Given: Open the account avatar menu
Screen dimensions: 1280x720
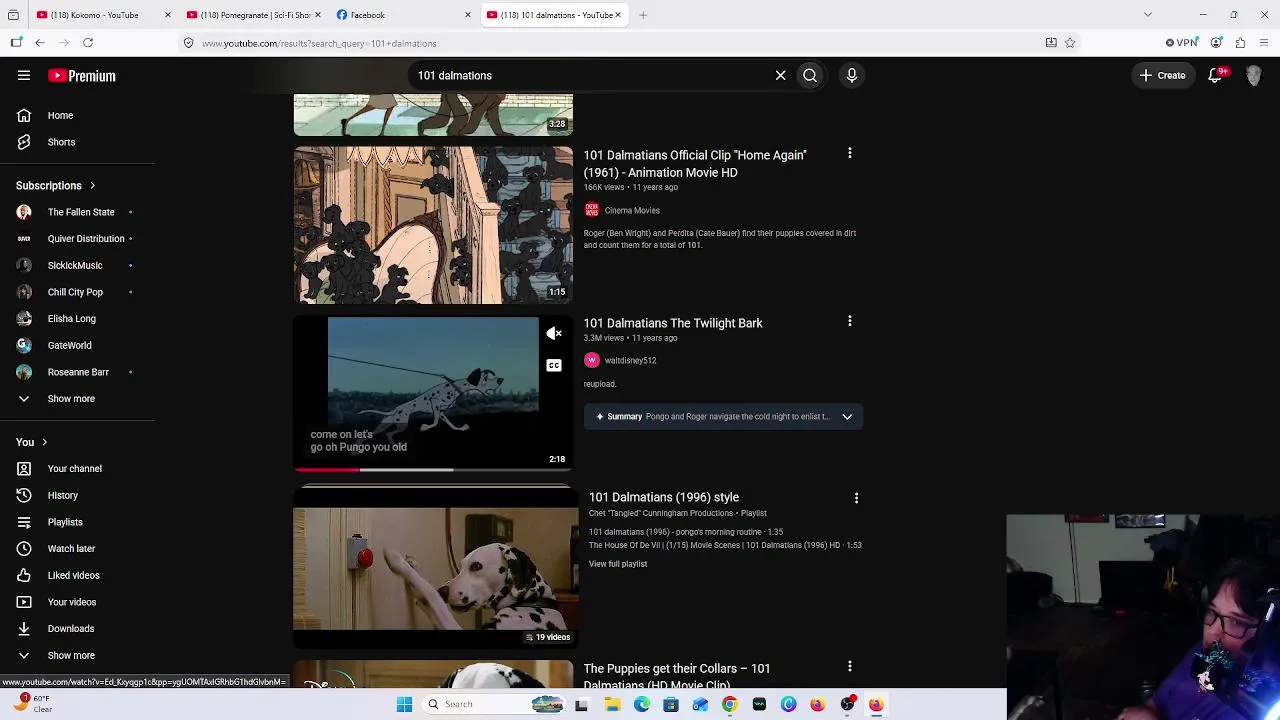Looking at the screenshot, I should [1254, 75].
